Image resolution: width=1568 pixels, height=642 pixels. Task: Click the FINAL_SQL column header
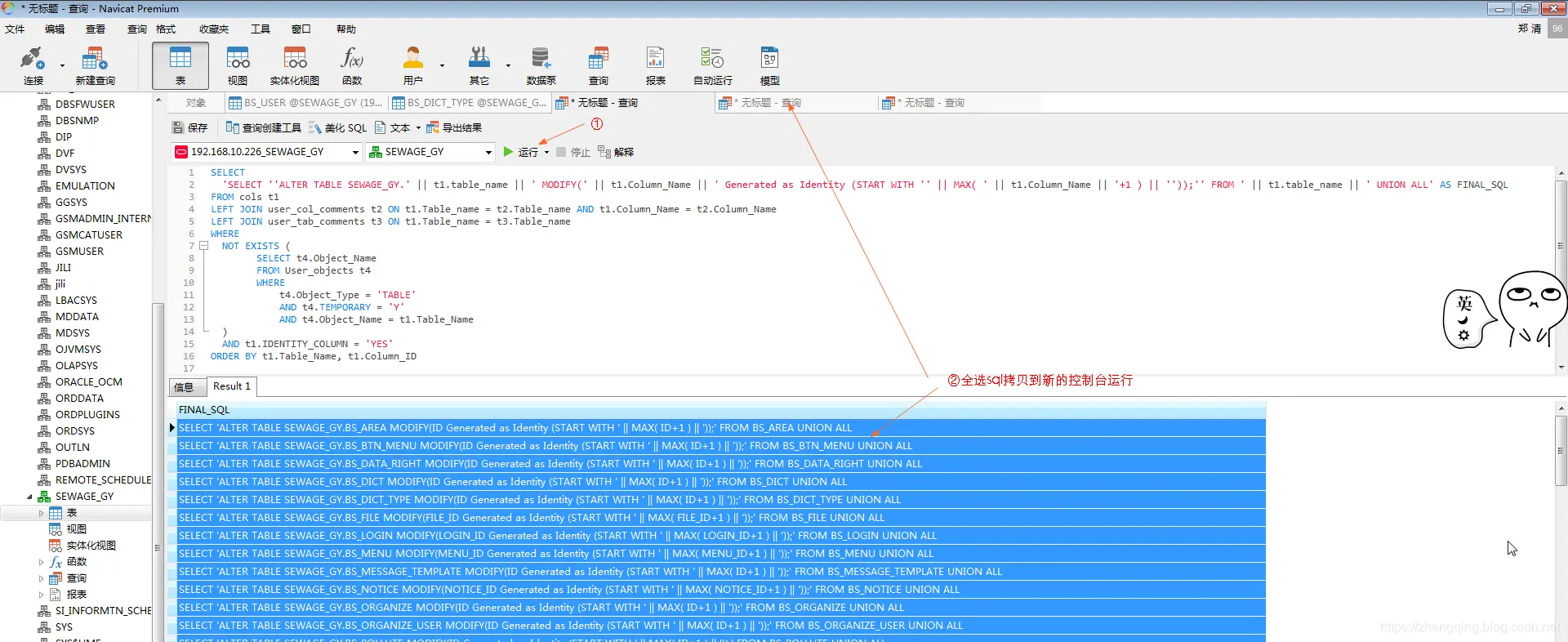tap(721, 410)
